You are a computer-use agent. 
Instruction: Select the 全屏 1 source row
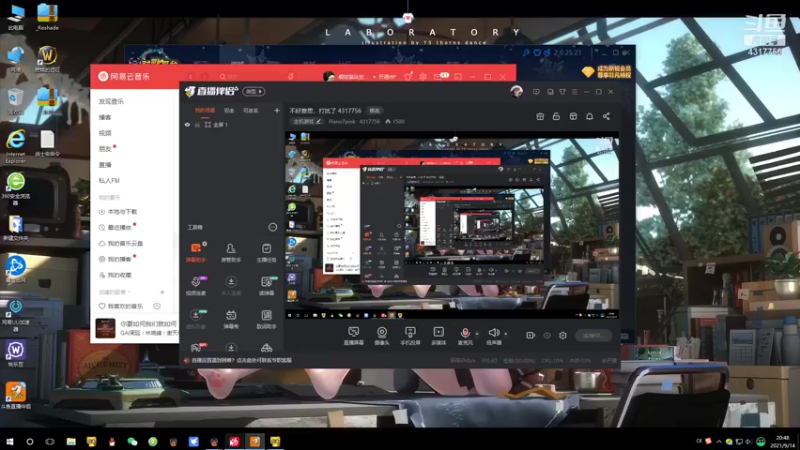tap(232, 124)
